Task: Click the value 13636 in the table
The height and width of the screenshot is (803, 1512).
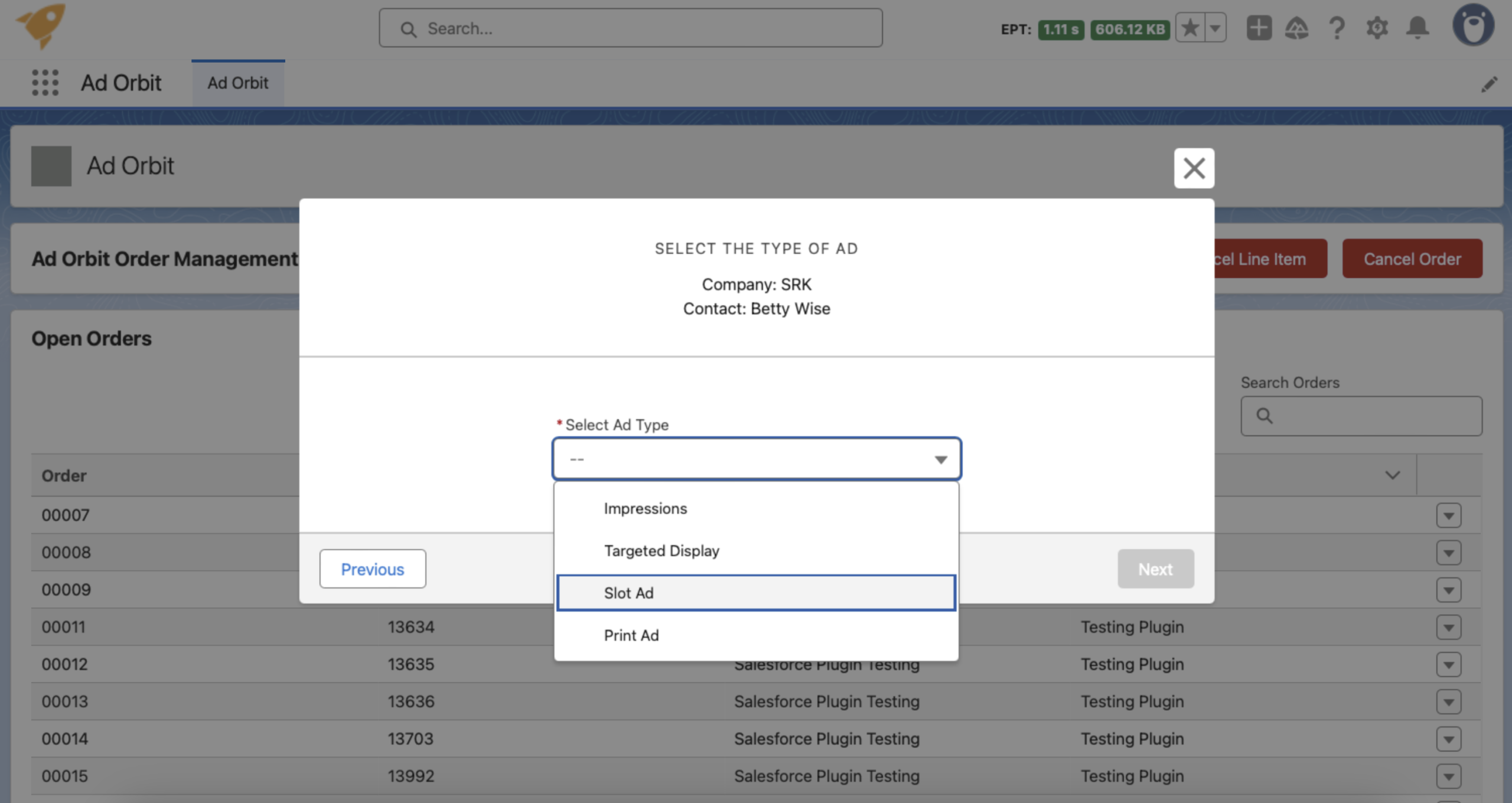Action: pos(411,701)
